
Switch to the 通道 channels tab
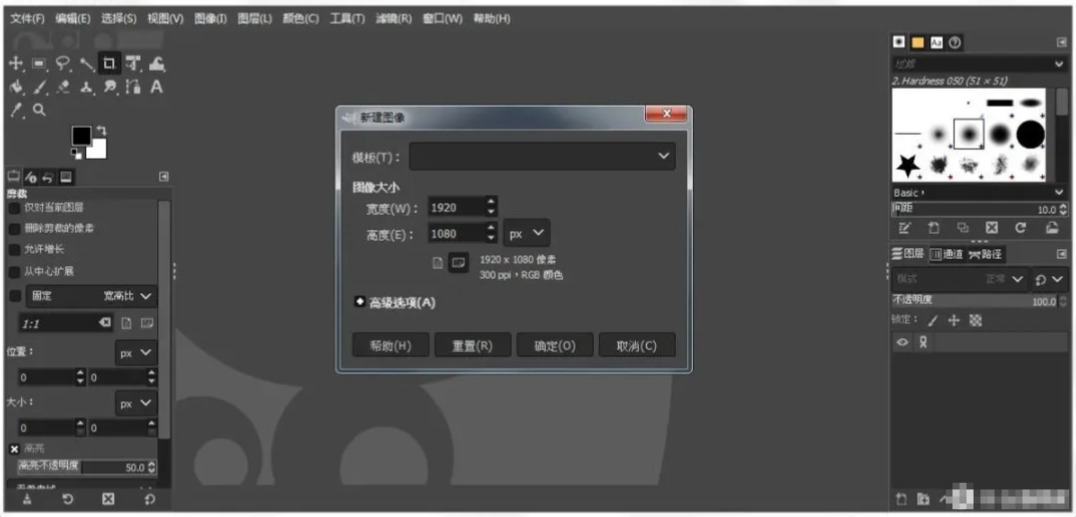click(x=946, y=254)
